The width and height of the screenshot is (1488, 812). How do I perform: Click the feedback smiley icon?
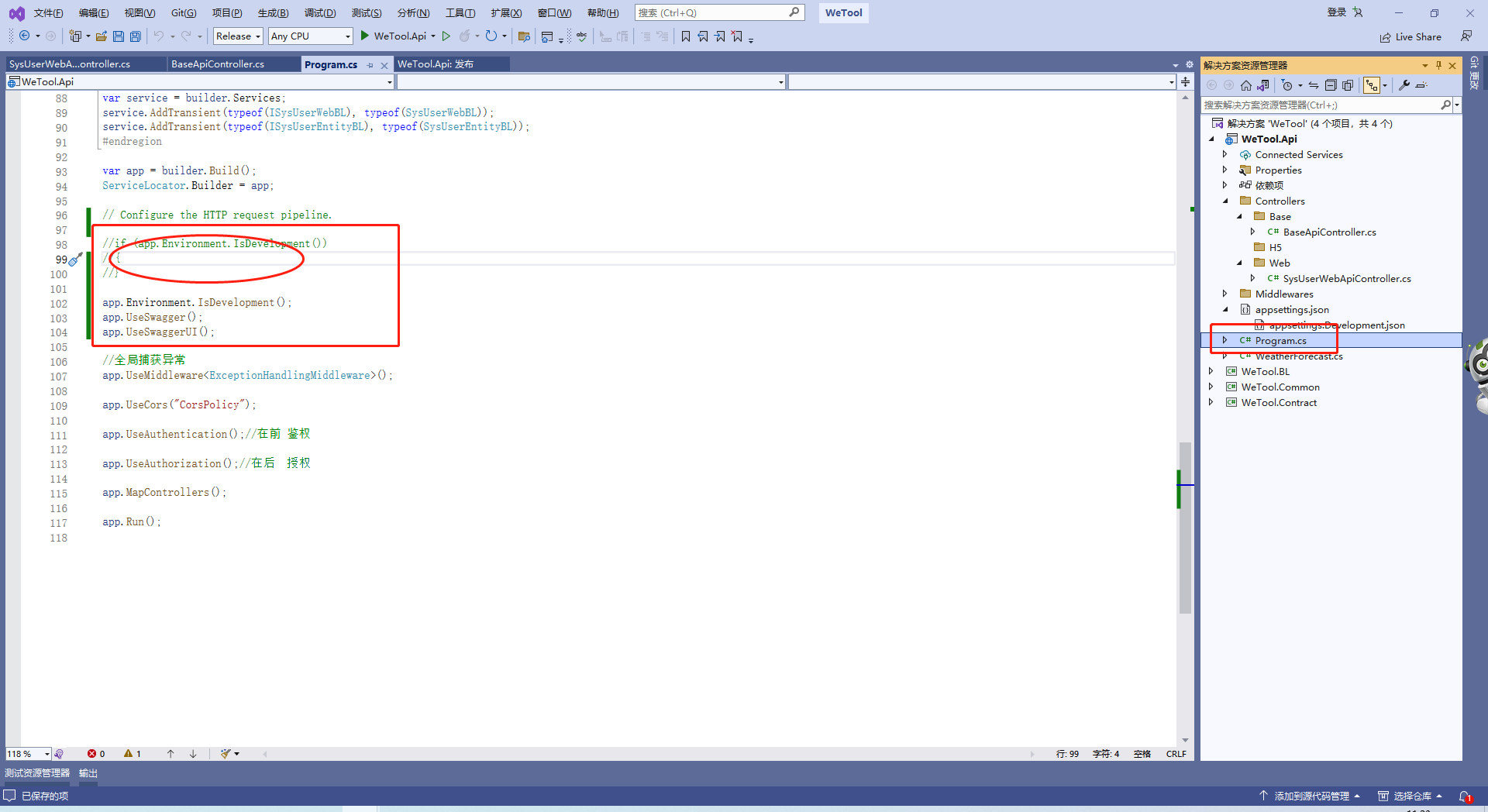coord(1466,36)
